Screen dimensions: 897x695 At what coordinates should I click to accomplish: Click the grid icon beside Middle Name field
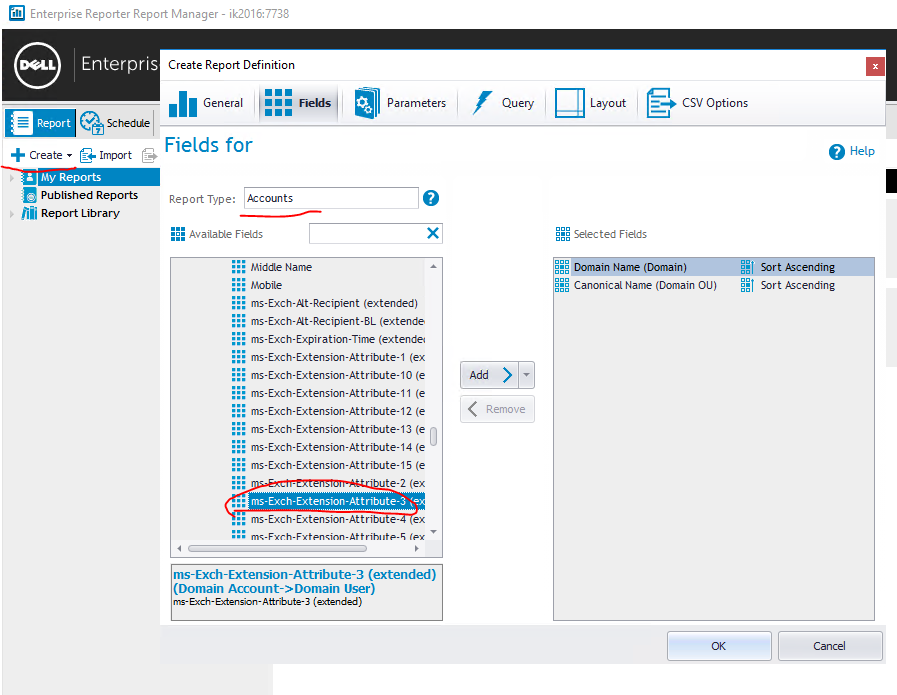coord(239,267)
